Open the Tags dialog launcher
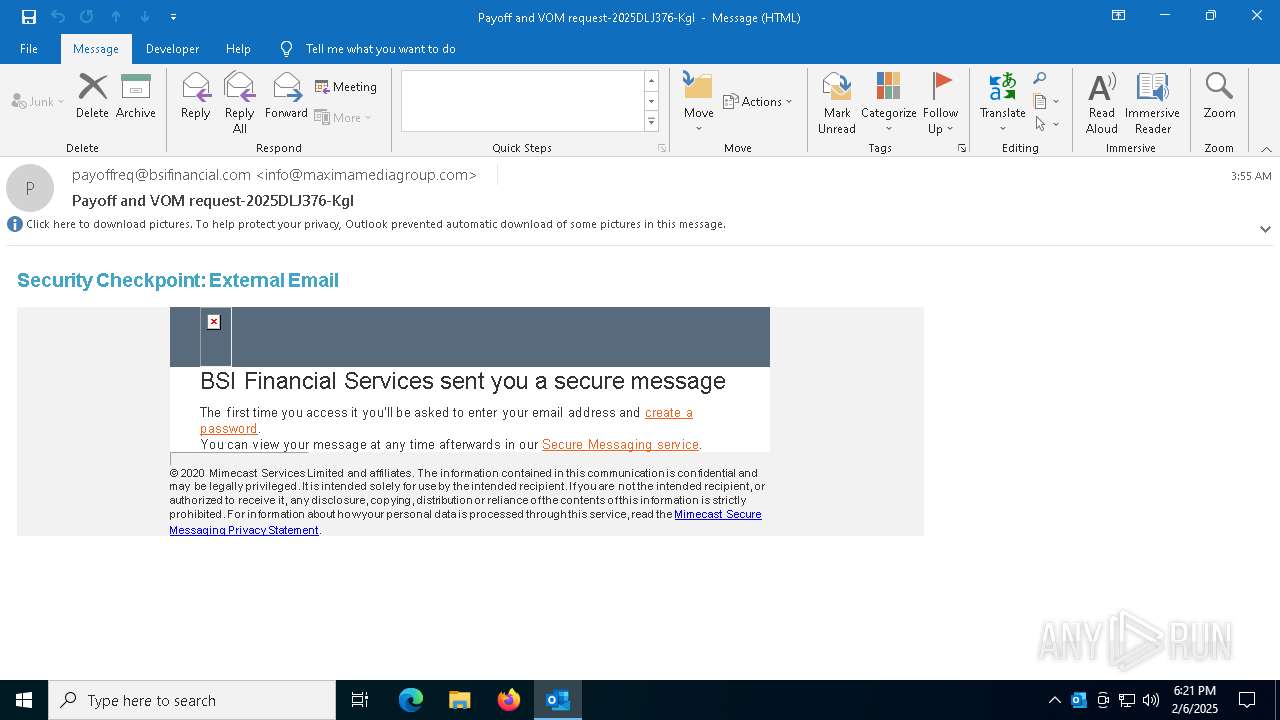1280x720 pixels. tap(962, 148)
